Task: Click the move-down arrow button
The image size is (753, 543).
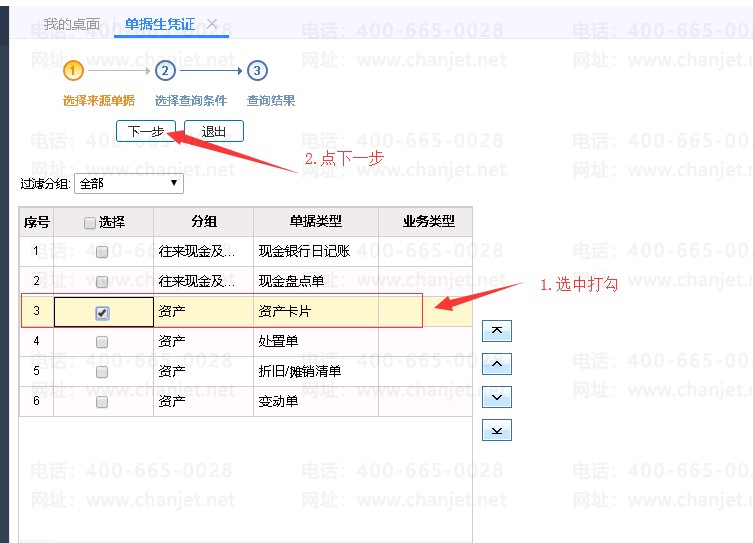Action: 497,397
